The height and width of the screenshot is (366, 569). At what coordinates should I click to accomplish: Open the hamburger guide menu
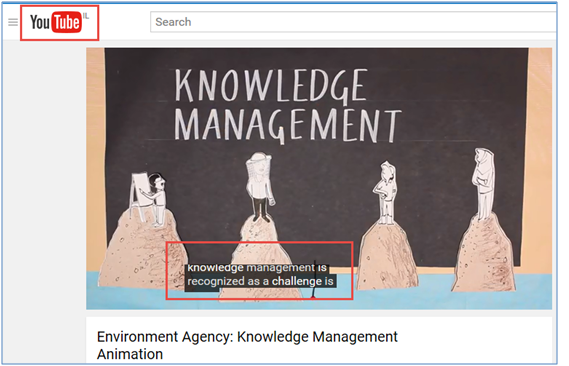(x=13, y=22)
